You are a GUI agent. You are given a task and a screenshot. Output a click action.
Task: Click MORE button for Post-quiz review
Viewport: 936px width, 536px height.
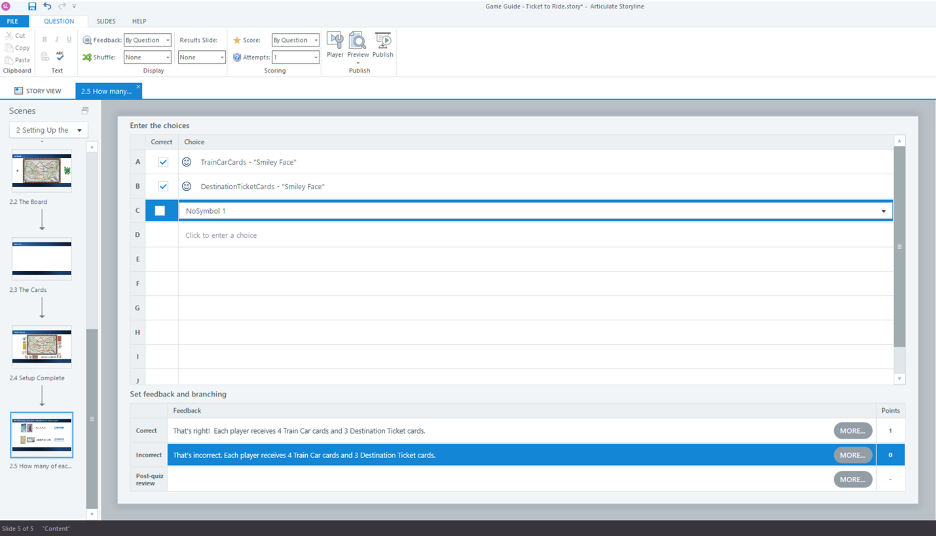click(x=852, y=479)
